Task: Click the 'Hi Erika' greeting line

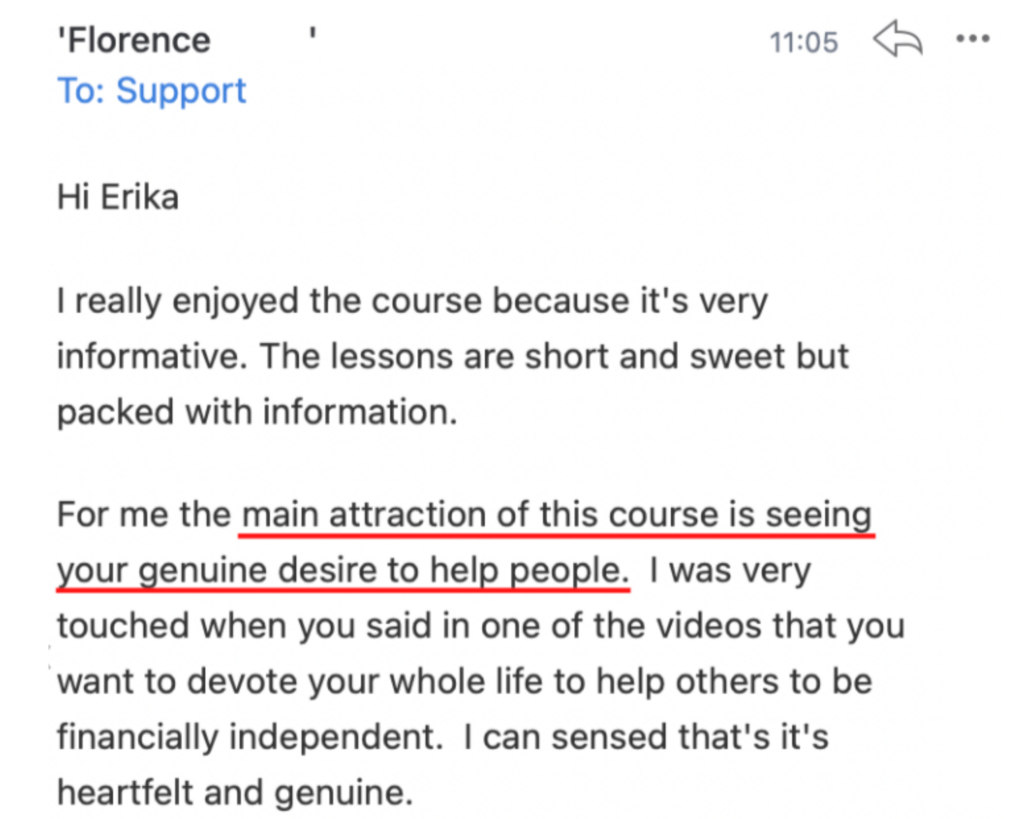Action: tap(118, 196)
